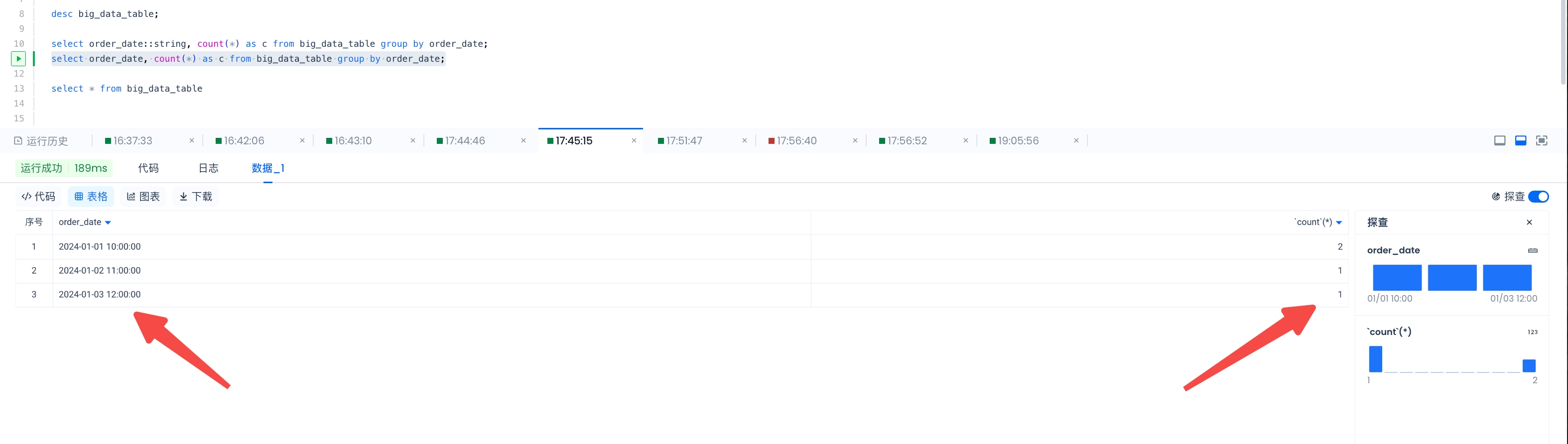
Task: Switch to bottom split panel layout icon
Action: [1520, 141]
